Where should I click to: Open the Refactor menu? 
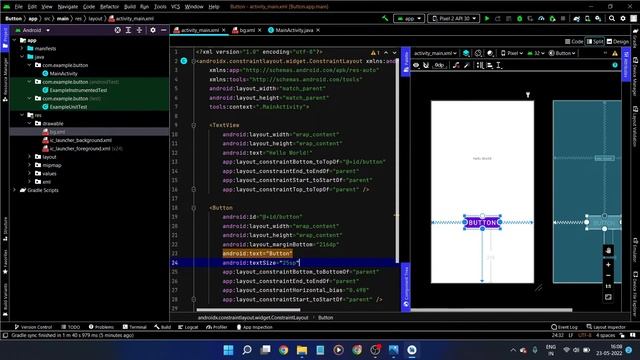[109, 7]
